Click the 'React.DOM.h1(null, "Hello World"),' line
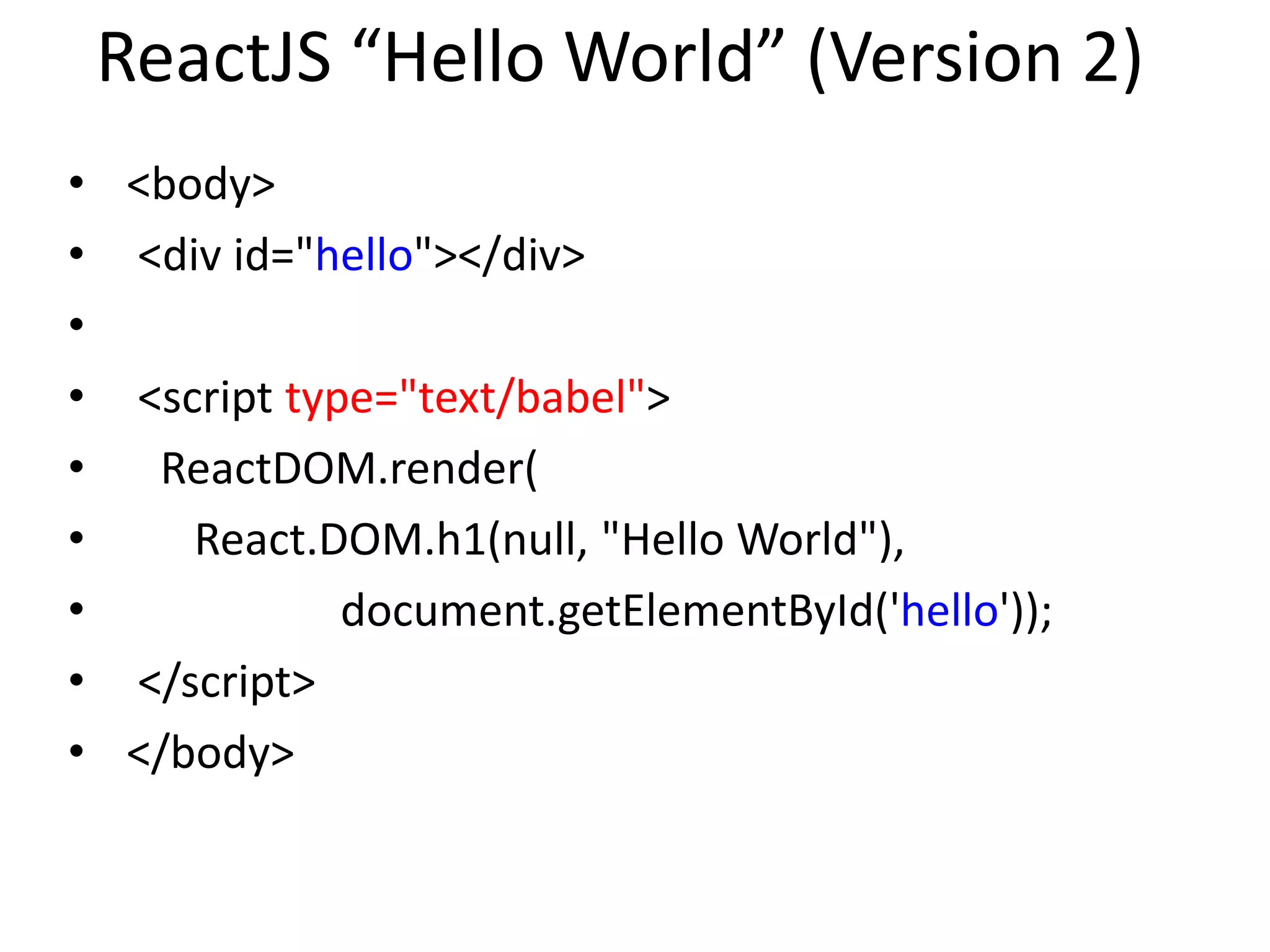The image size is (1270, 952). pyautogui.click(x=549, y=539)
